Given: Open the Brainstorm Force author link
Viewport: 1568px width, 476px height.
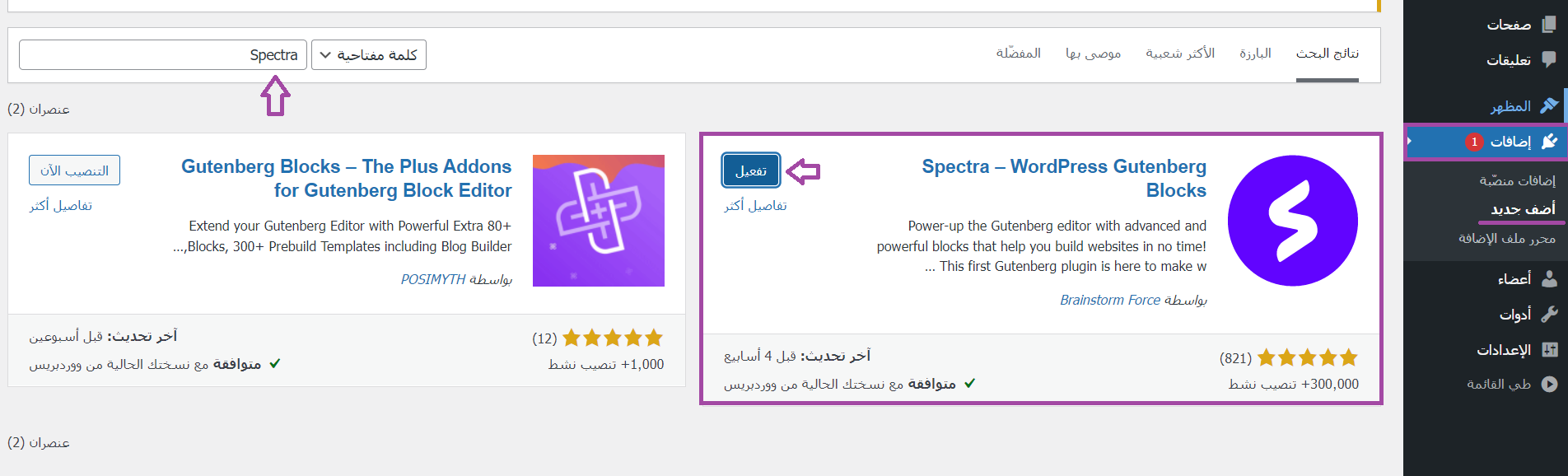Looking at the screenshot, I should pos(1110,300).
